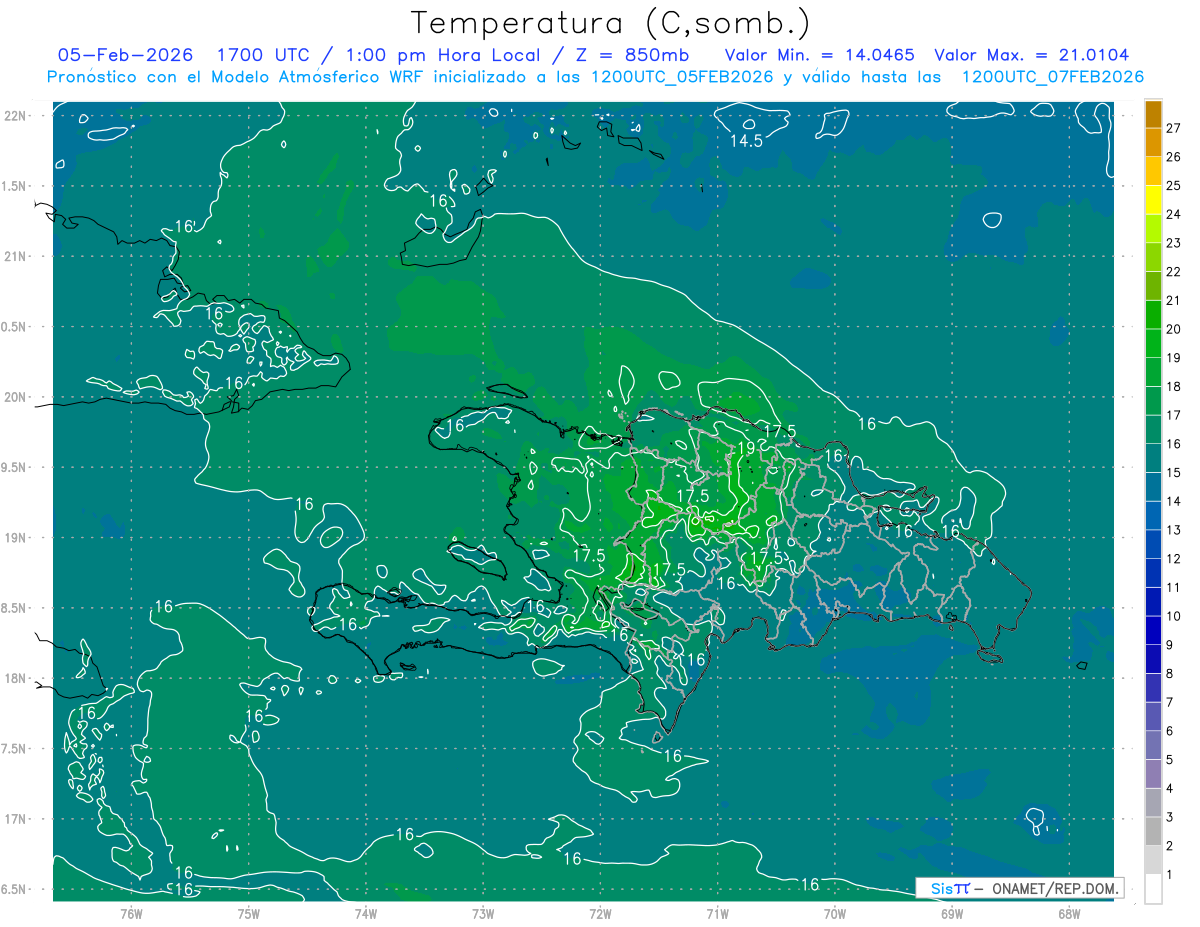Click 'Valor Min. = 14.0465' text
1200x927 pixels.
[x=819, y=55]
